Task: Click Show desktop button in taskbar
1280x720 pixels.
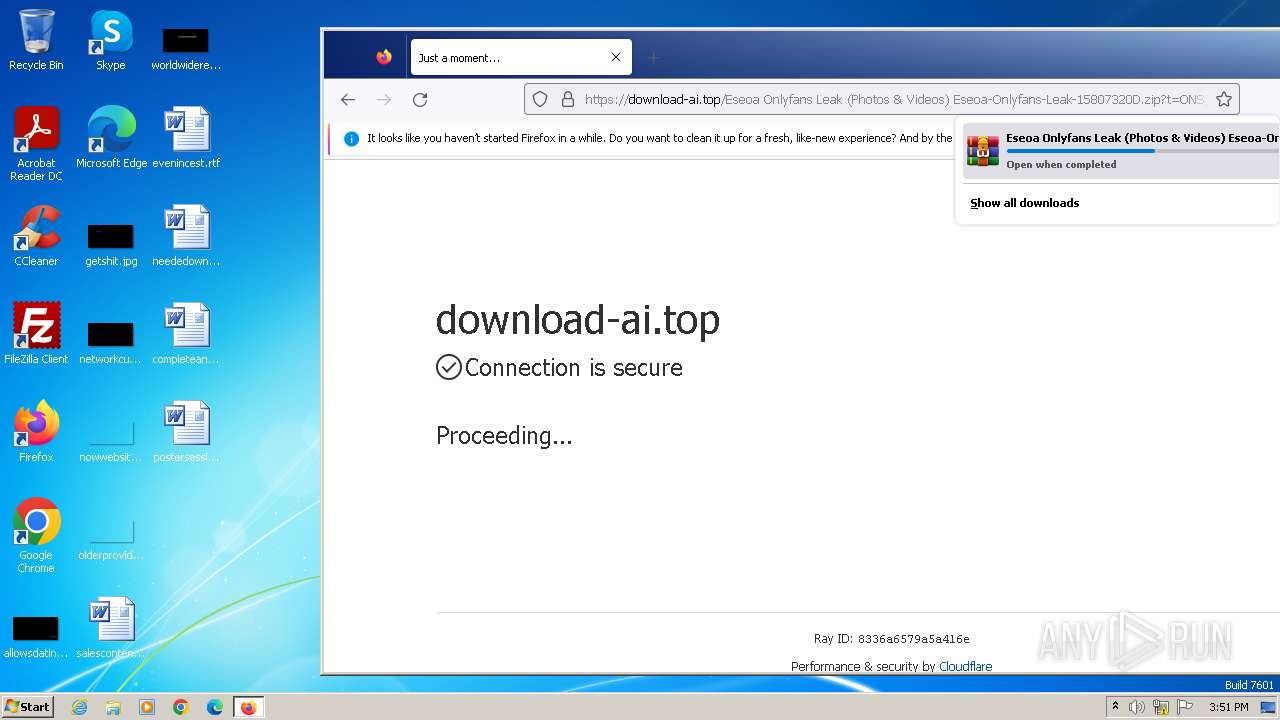Action: pos(1268,707)
